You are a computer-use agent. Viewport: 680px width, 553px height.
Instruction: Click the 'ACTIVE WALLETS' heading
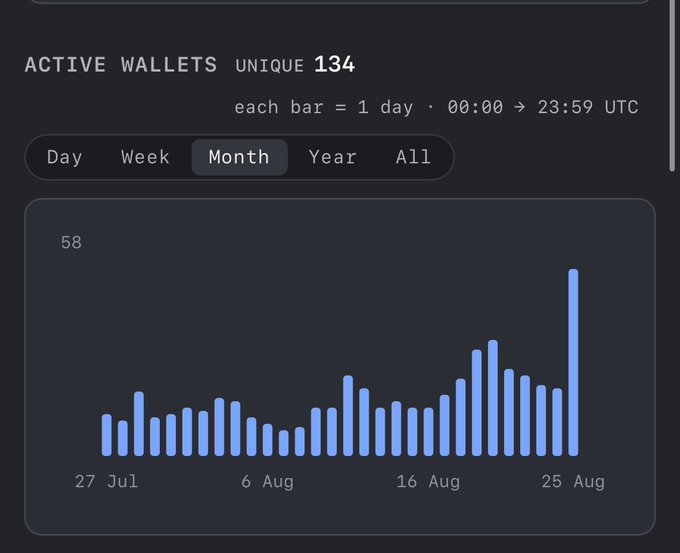pos(121,65)
